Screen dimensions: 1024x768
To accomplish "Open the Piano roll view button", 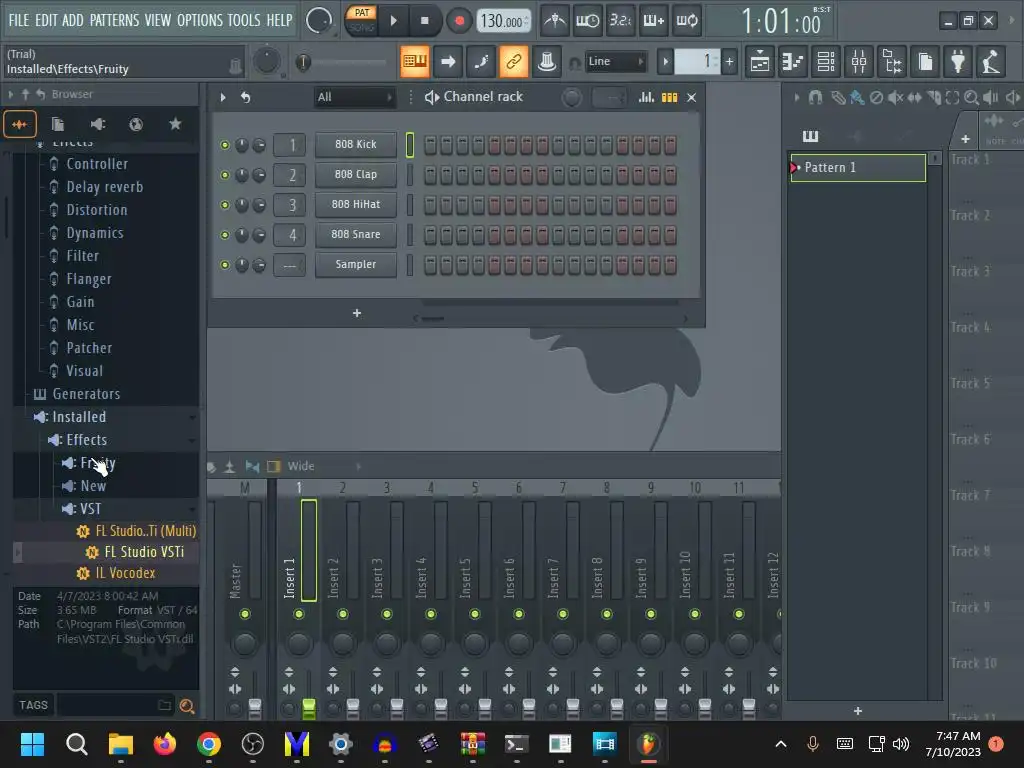I will [x=793, y=62].
